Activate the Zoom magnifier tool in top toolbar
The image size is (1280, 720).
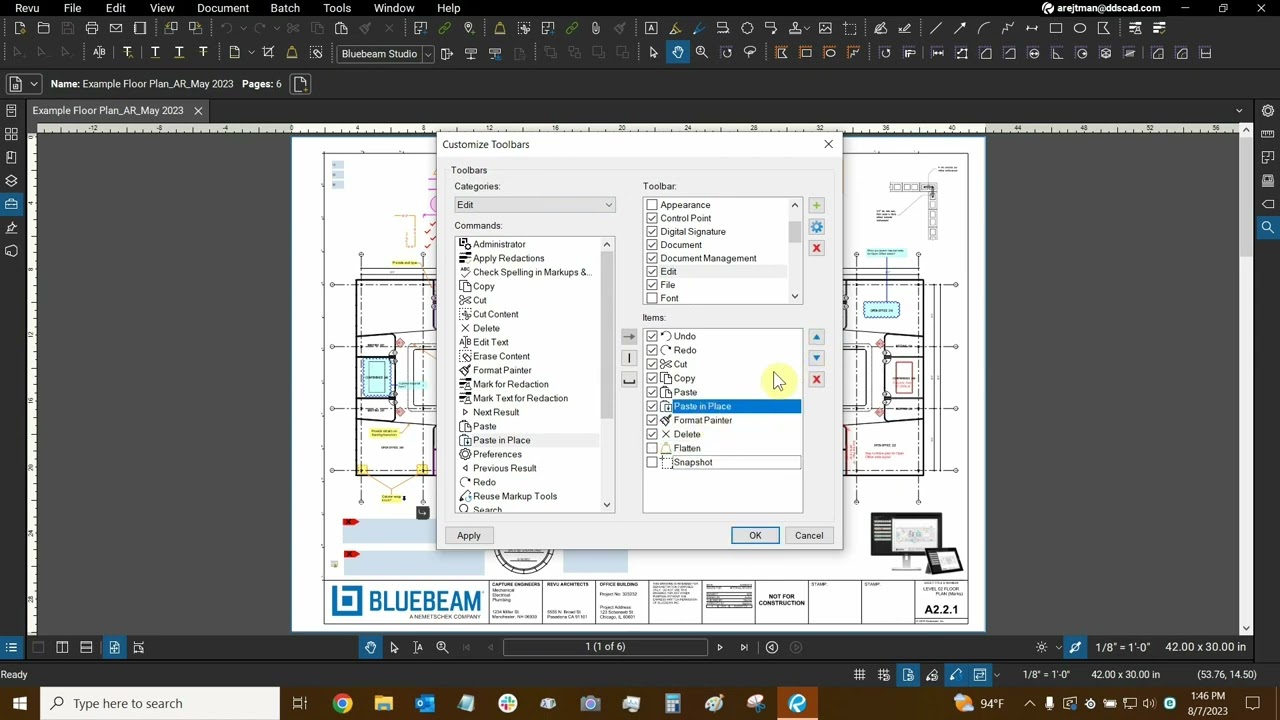tap(702, 53)
